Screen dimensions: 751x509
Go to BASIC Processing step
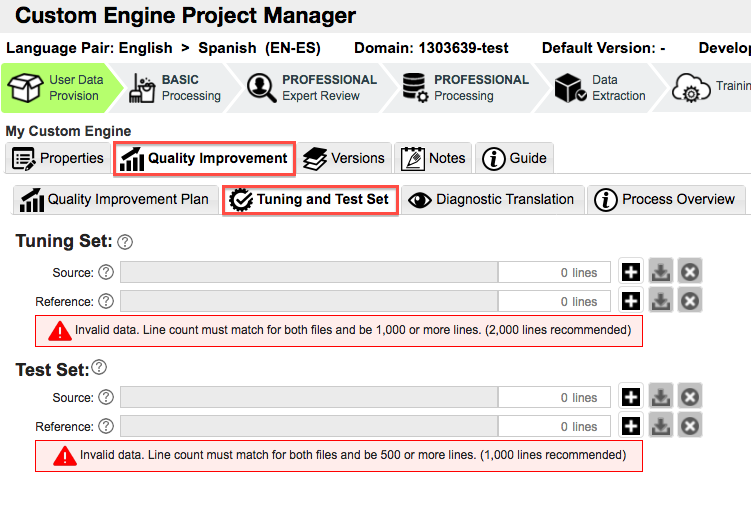pyautogui.click(x=175, y=88)
